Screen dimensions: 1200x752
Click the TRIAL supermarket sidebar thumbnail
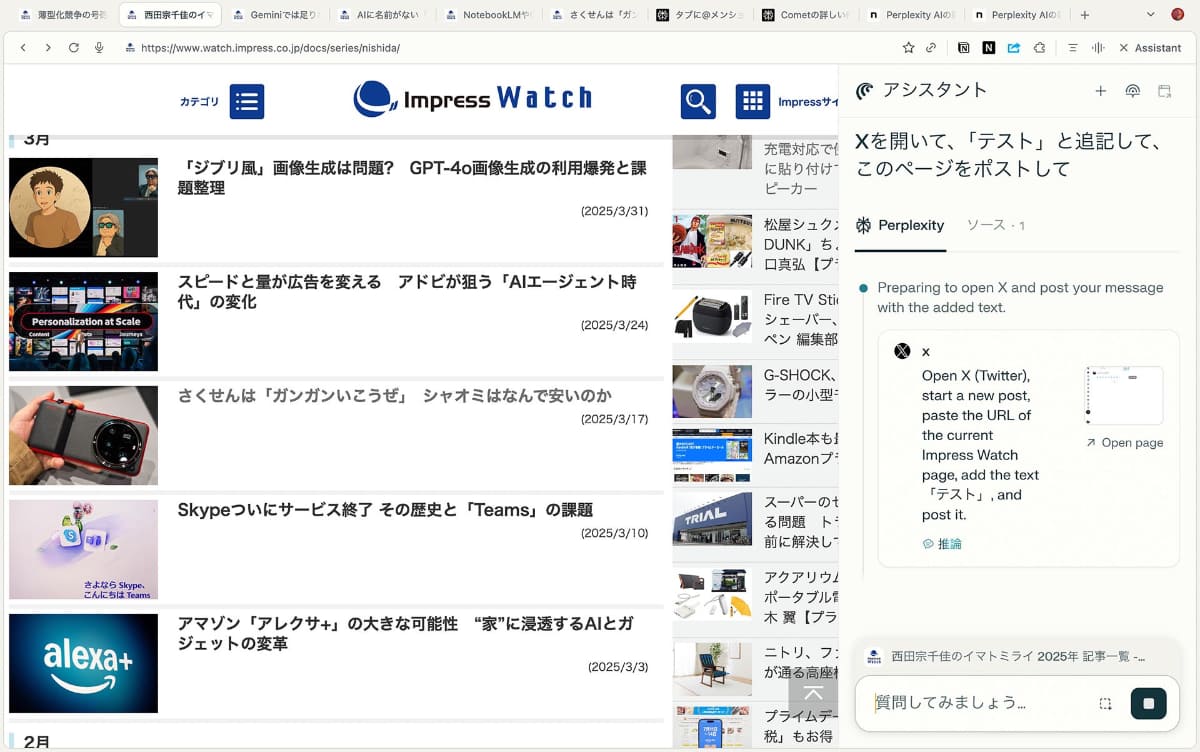click(x=712, y=518)
